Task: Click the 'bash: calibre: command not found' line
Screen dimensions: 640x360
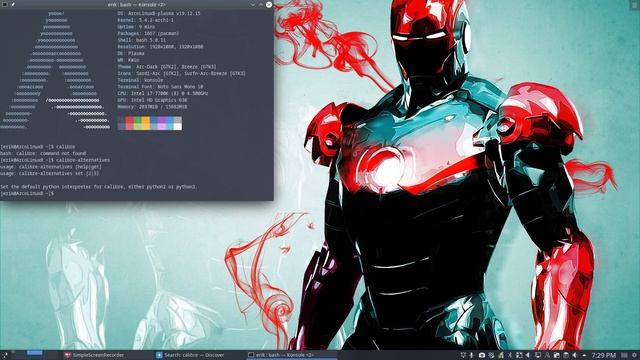Action: (43, 153)
